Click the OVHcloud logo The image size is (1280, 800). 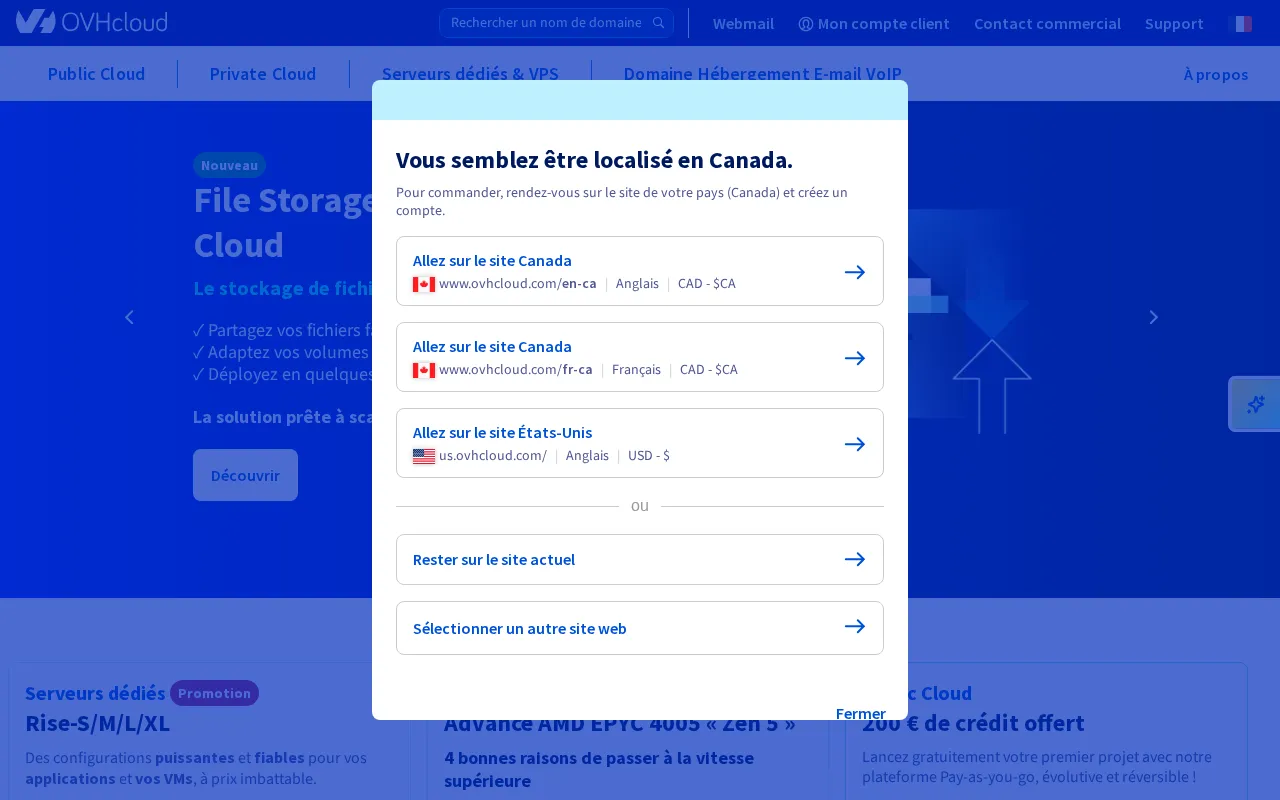[x=92, y=22]
